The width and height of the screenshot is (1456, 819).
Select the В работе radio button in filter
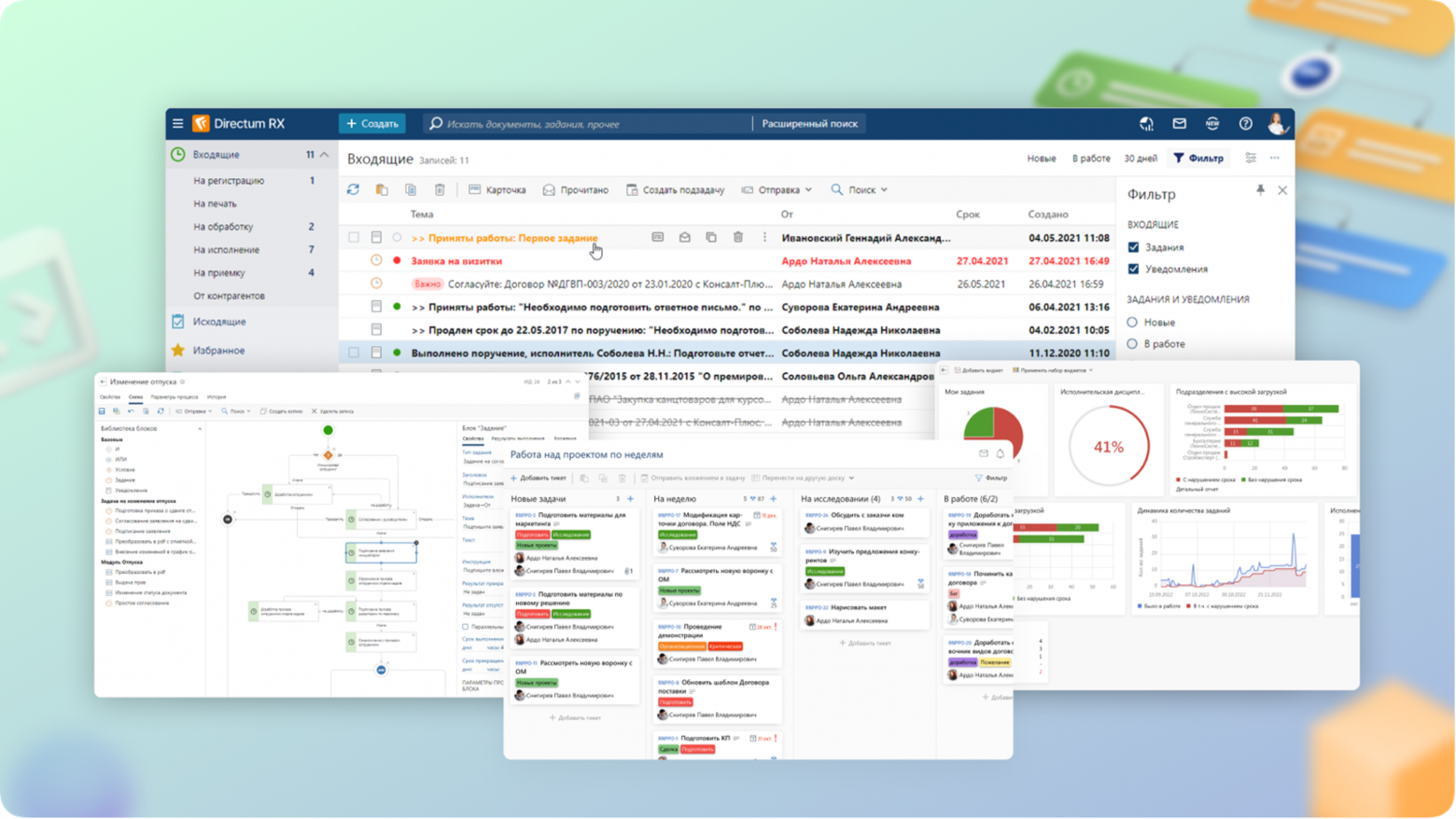[1132, 343]
